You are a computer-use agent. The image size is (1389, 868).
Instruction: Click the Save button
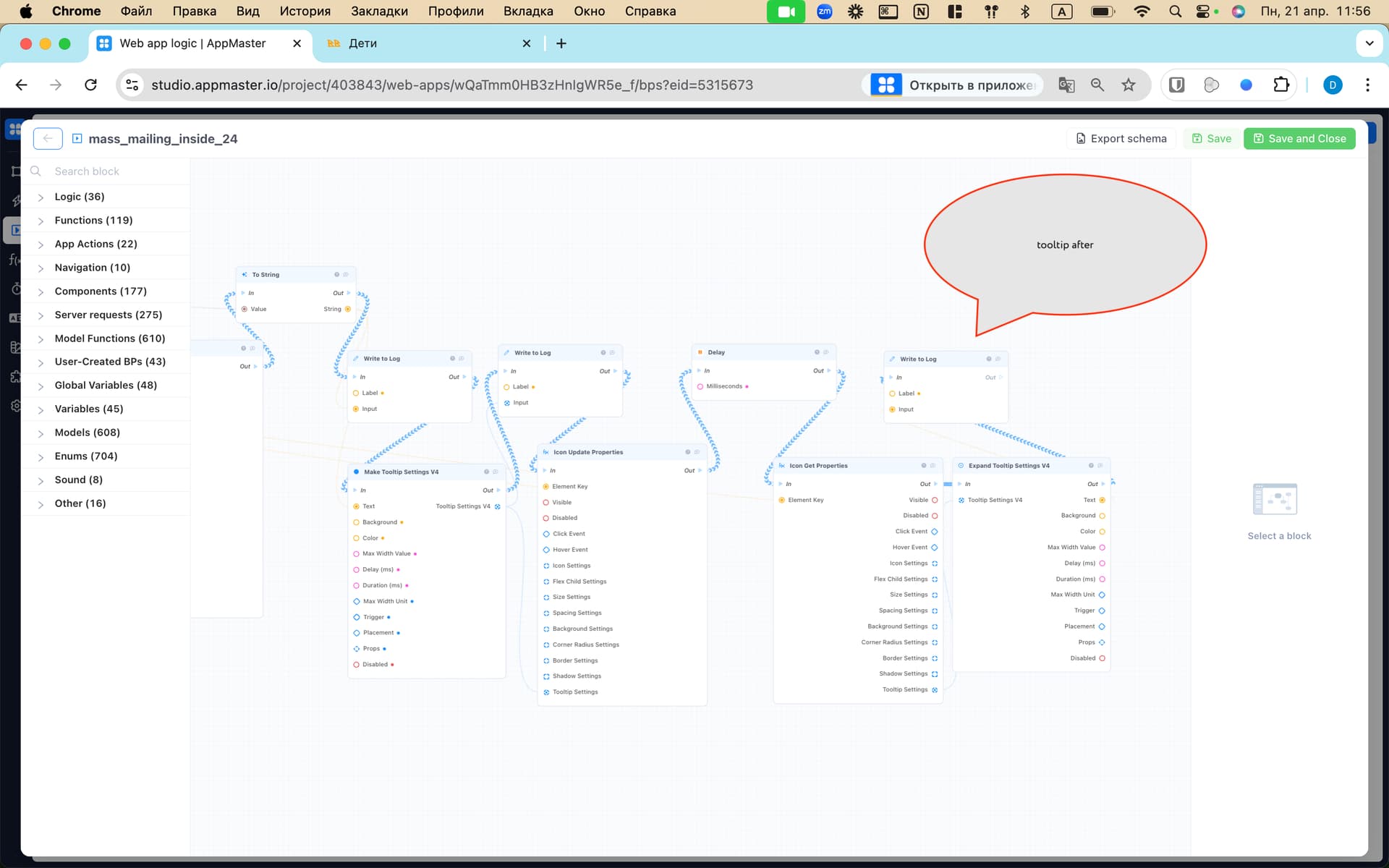tap(1212, 138)
